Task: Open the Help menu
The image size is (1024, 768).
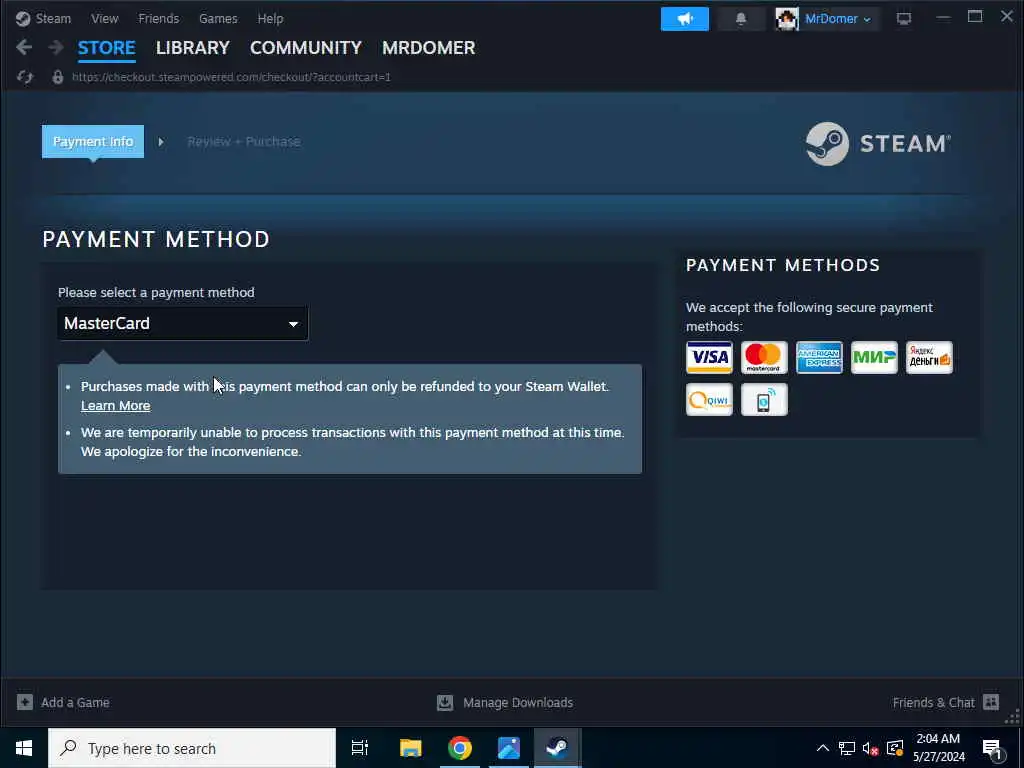Action: click(270, 18)
